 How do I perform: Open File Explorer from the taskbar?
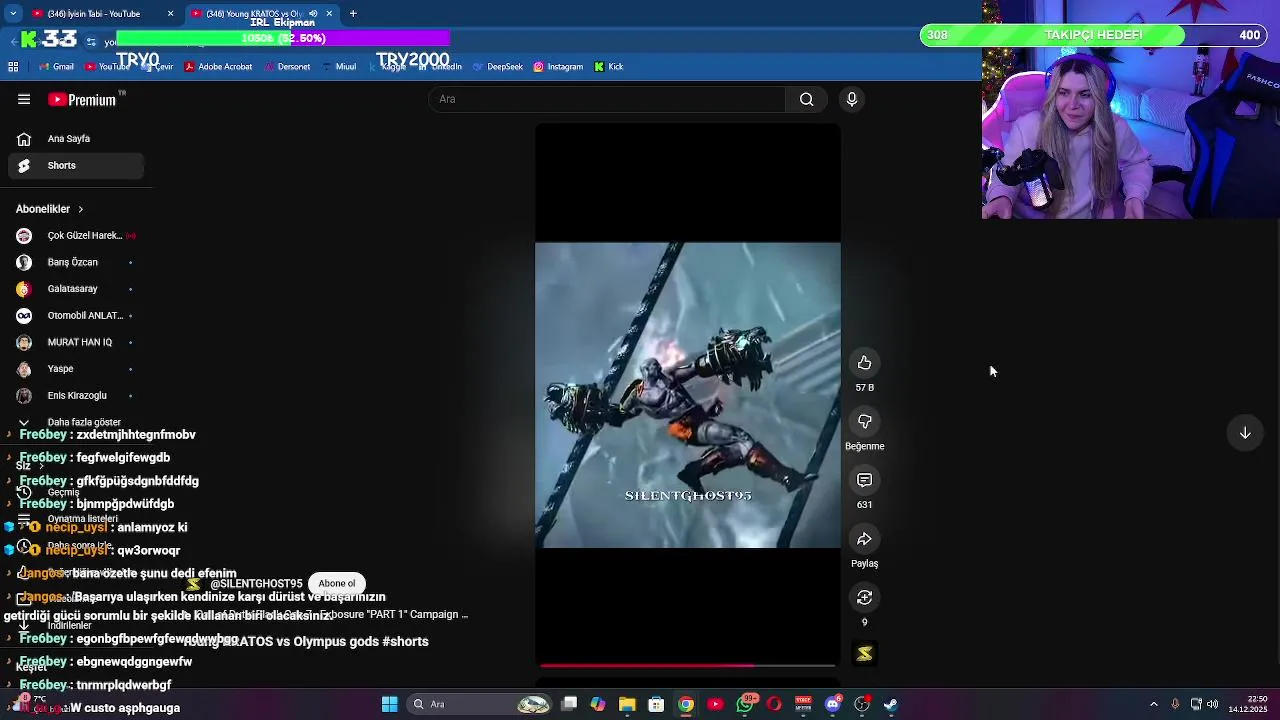(627, 704)
